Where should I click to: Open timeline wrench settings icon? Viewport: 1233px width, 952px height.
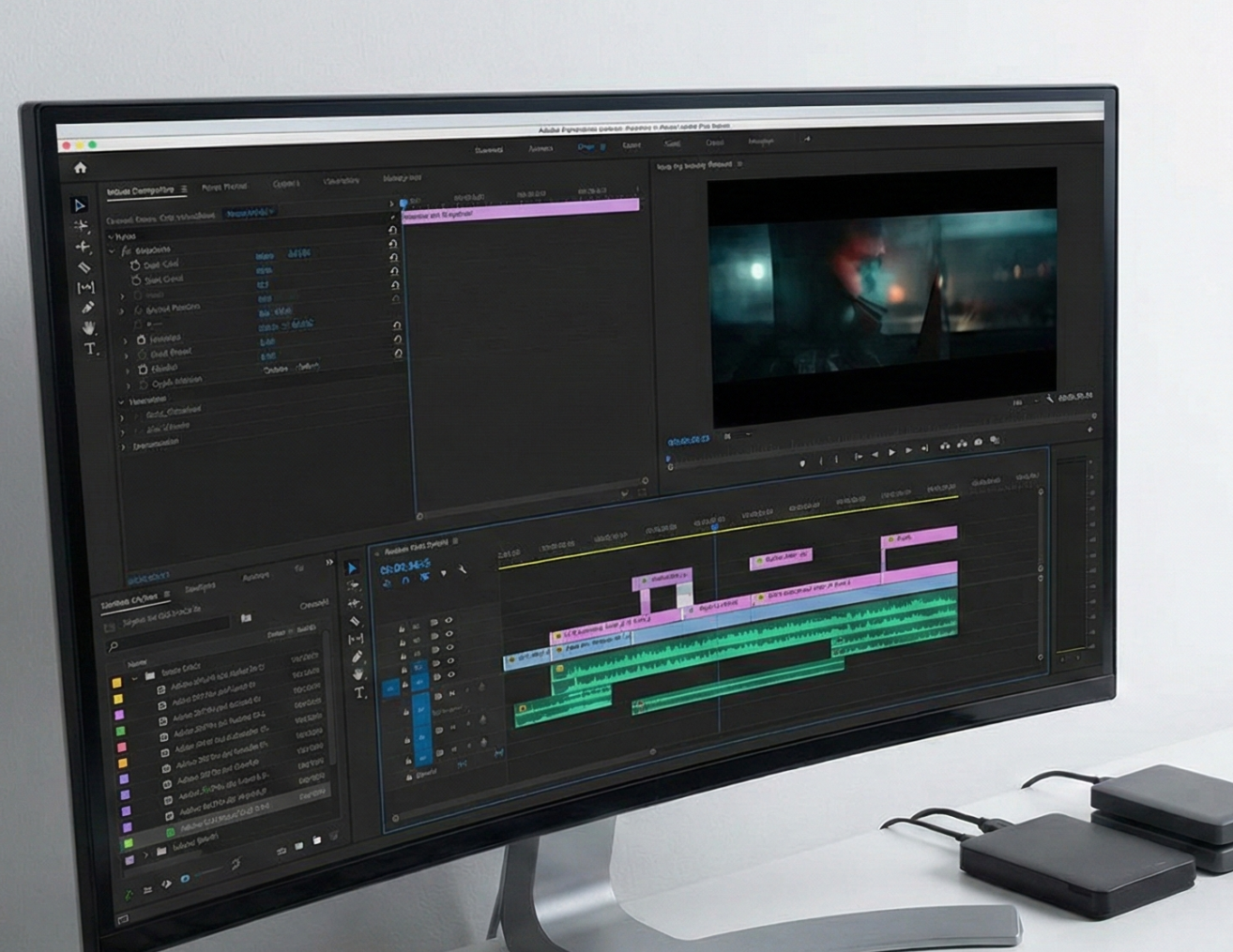pos(463,570)
